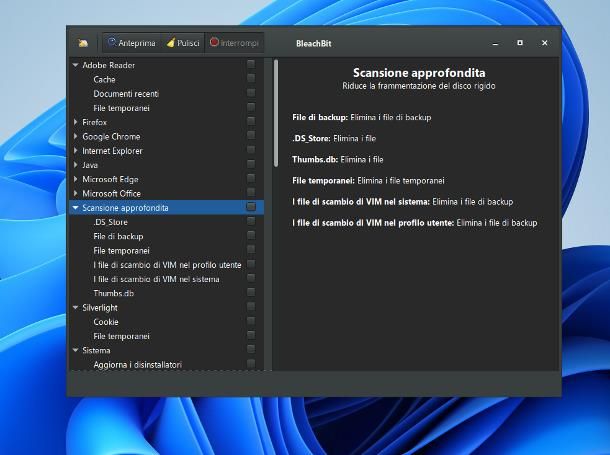This screenshot has height=455, width=610.
Task: Expand the Java group
Action: tap(75, 165)
